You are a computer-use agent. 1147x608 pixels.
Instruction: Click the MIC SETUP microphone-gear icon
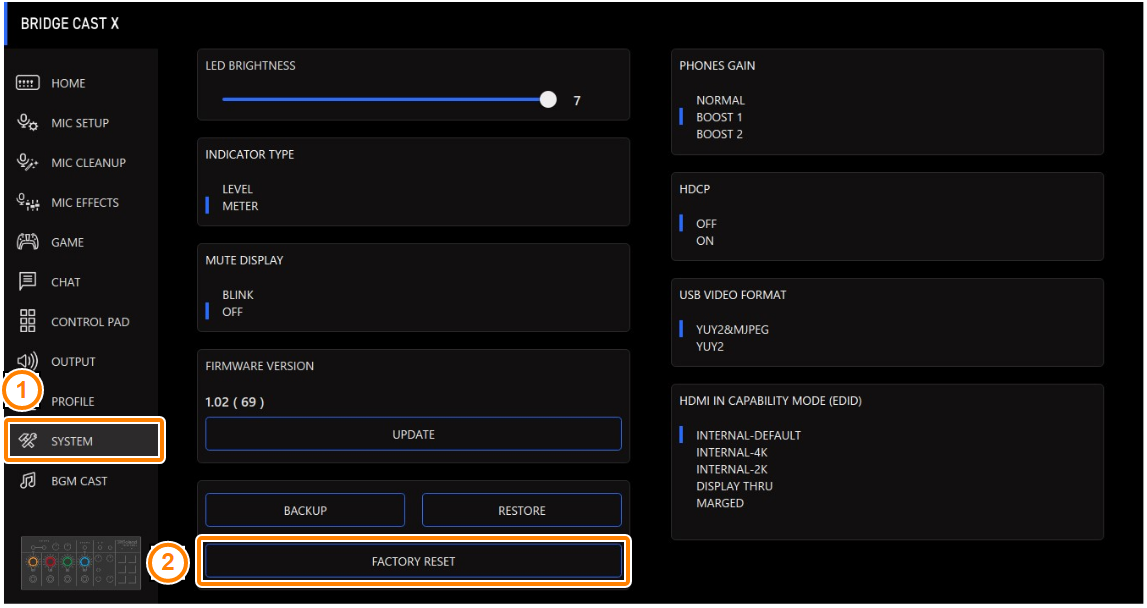click(28, 123)
